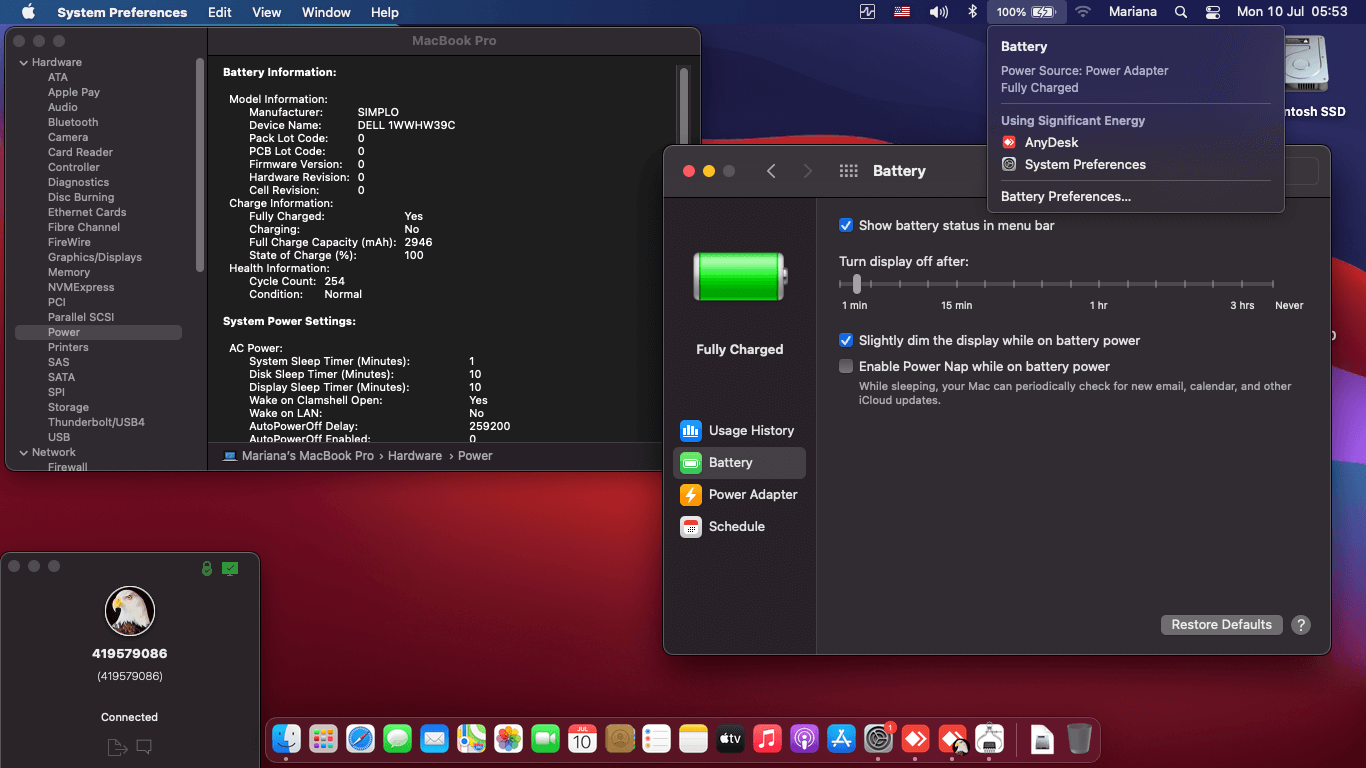This screenshot has height=768, width=1366.
Task: Launch Music from the Dock
Action: [767, 739]
